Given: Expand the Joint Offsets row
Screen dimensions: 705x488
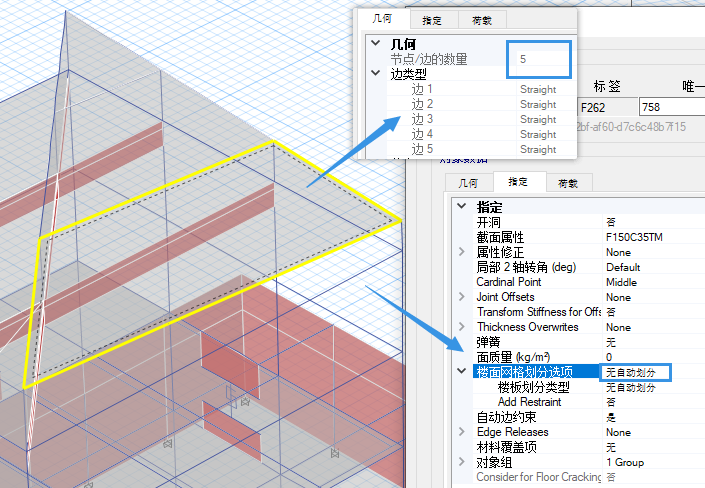Looking at the screenshot, I should [461, 297].
